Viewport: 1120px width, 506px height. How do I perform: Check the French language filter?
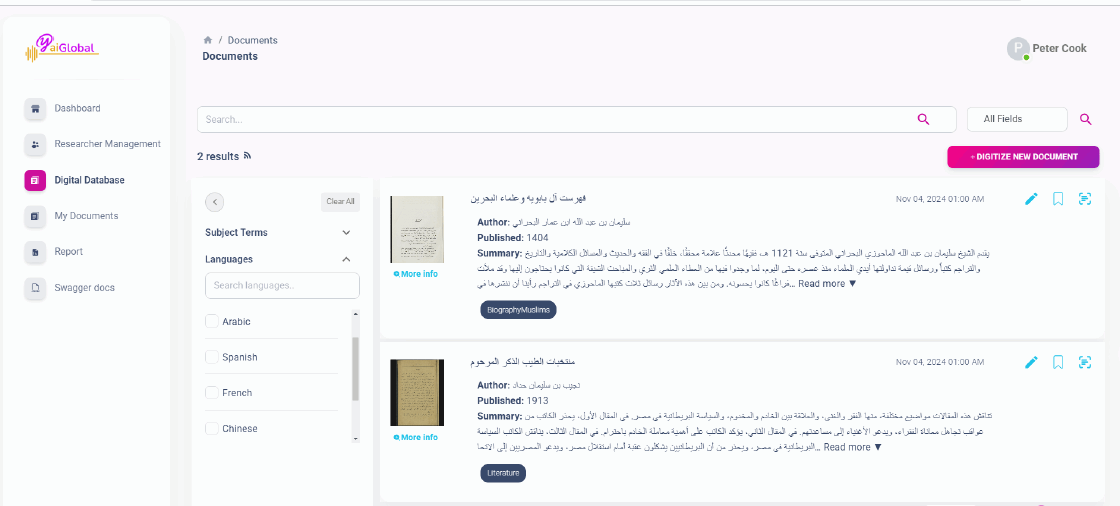[211, 392]
